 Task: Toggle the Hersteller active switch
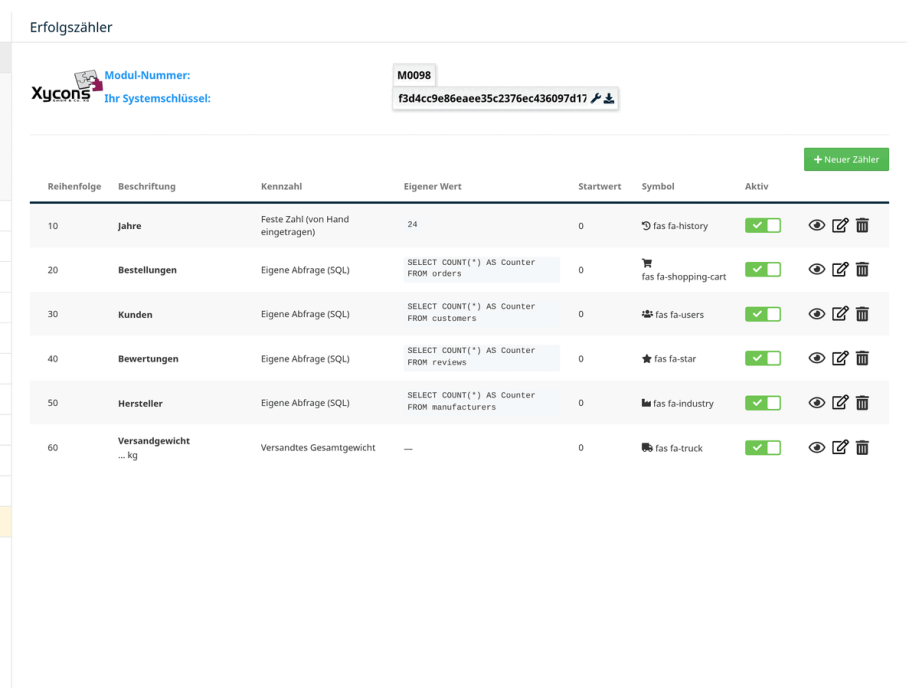point(763,403)
